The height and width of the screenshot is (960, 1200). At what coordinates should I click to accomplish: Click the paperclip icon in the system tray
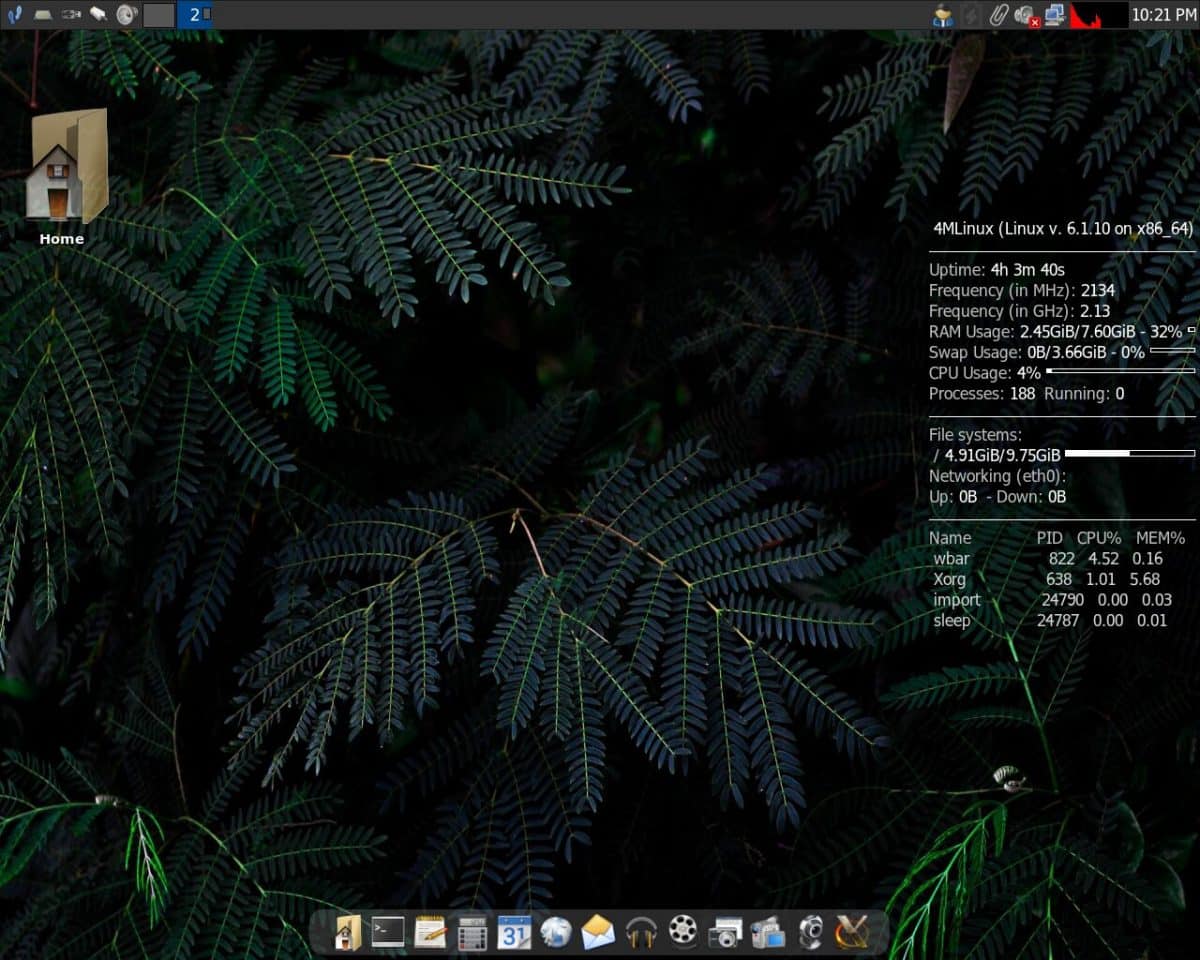[x=999, y=14]
